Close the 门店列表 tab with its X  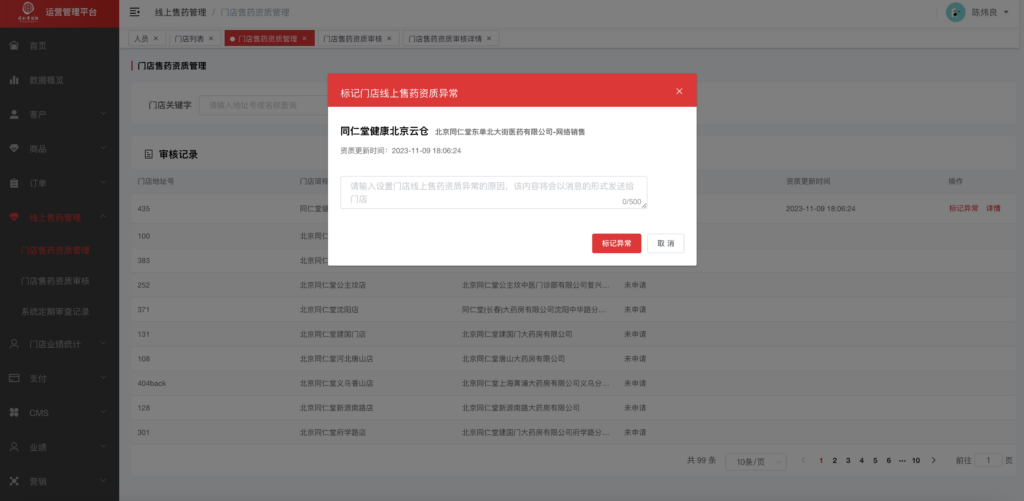click(212, 39)
